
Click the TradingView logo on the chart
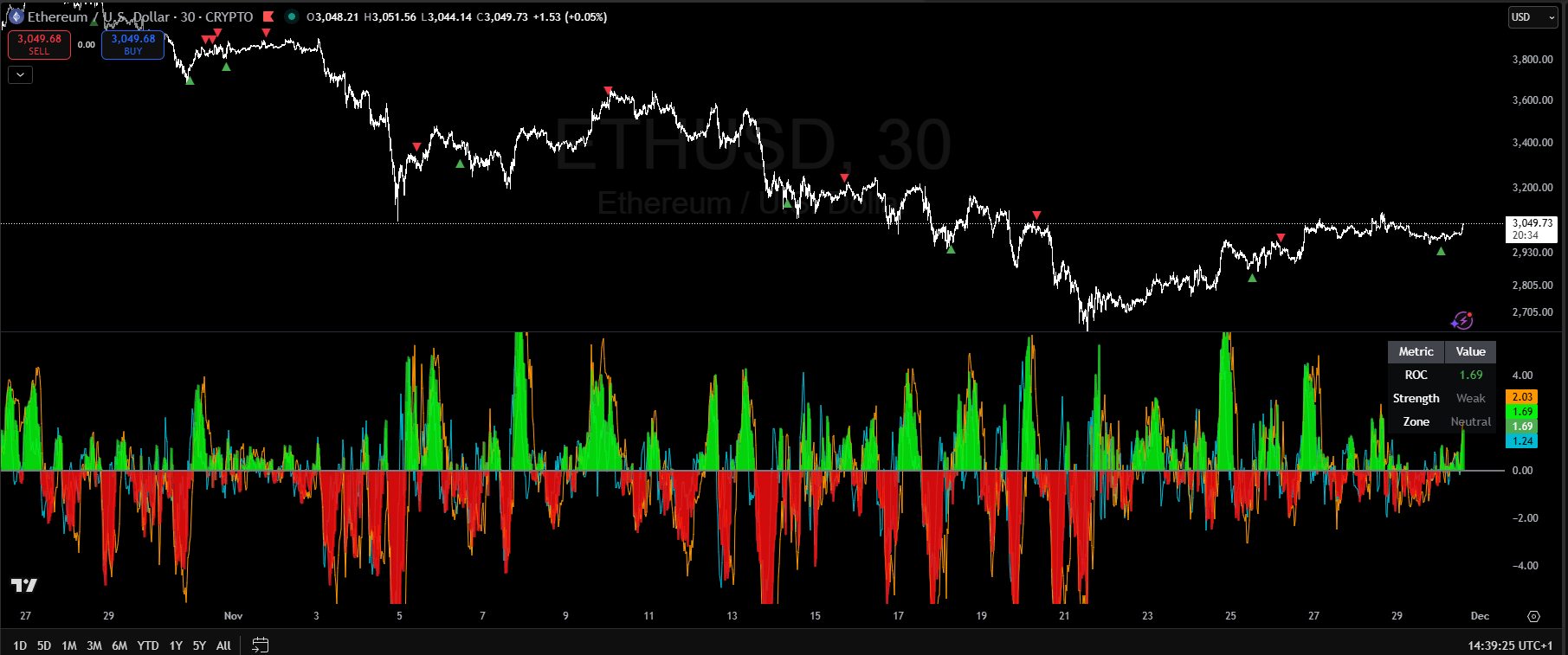[x=24, y=586]
